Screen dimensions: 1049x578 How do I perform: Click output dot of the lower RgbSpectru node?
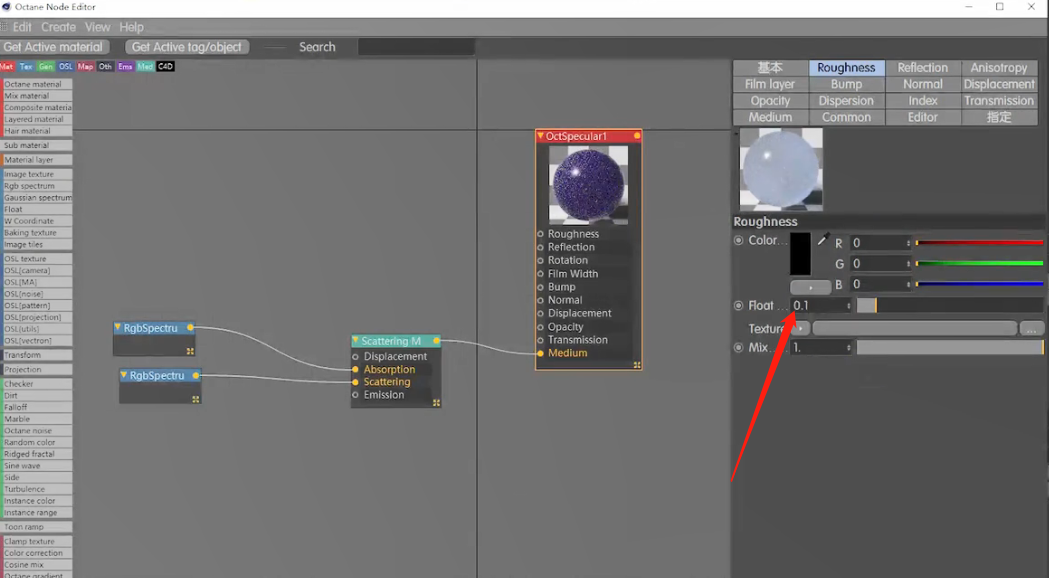pyautogui.click(x=196, y=375)
